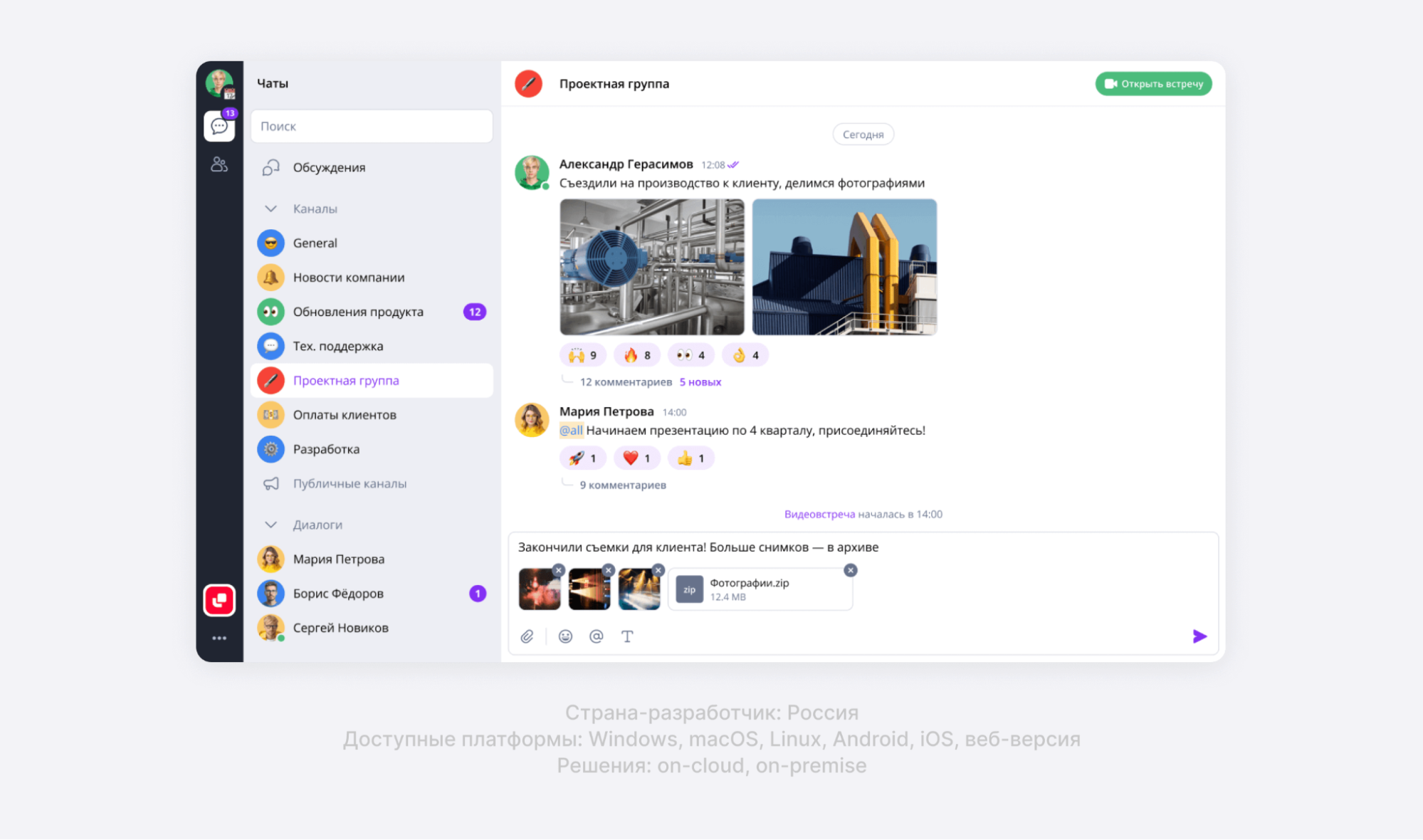The width and height of the screenshot is (1423, 840).
Task: Open the emoji picker icon
Action: 565,636
